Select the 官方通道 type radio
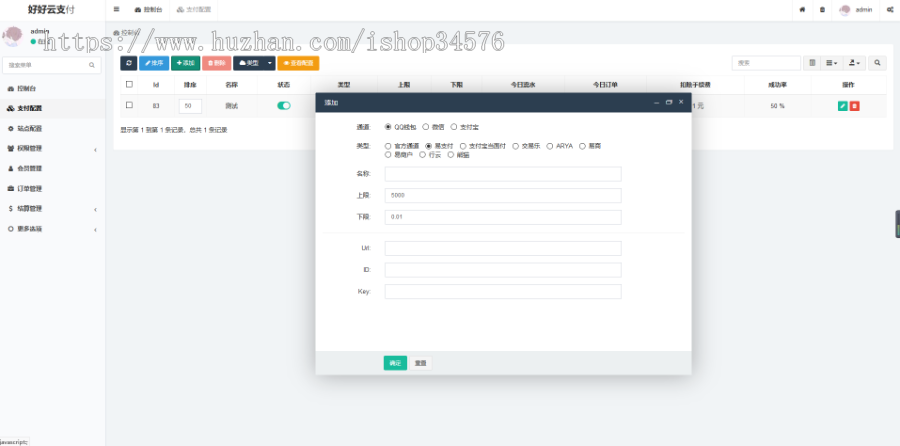The image size is (900, 446). pyautogui.click(x=389, y=146)
